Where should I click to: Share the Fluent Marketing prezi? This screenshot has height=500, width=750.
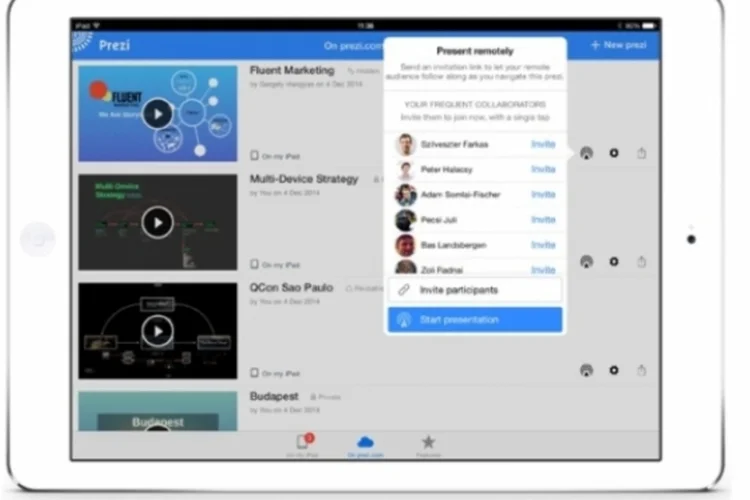(641, 153)
